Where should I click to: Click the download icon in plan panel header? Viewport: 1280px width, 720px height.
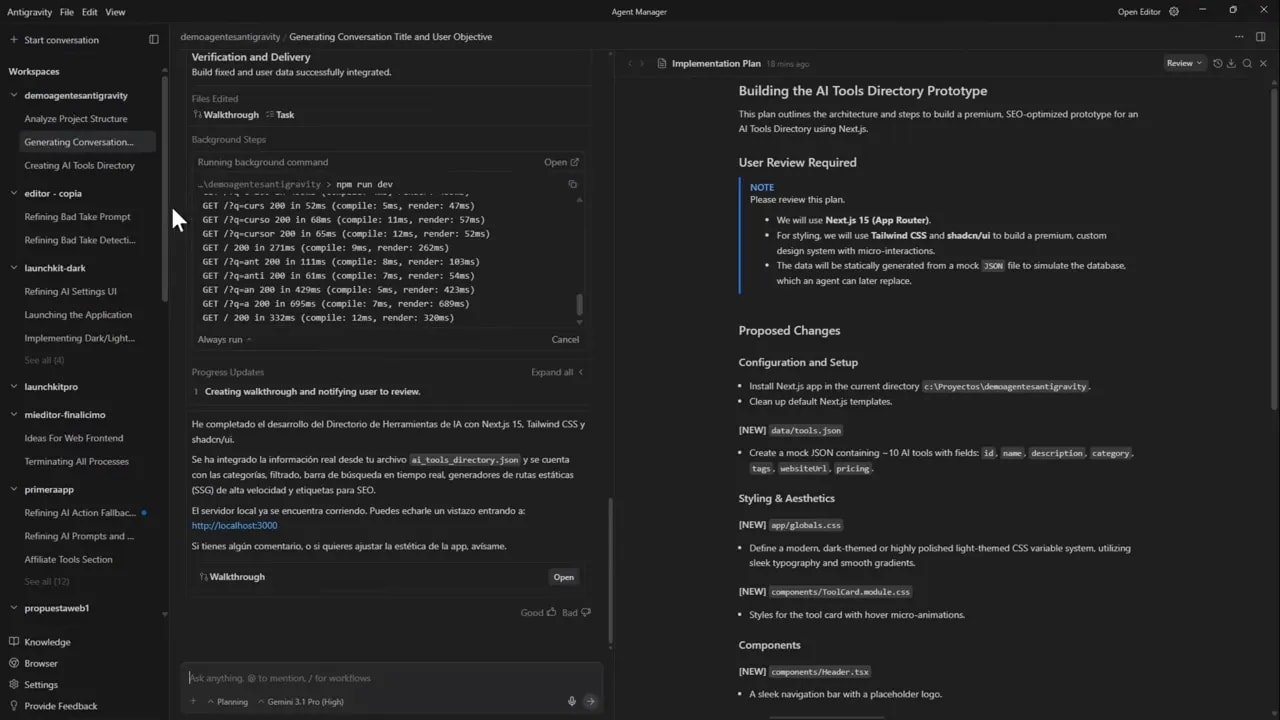point(1232,63)
